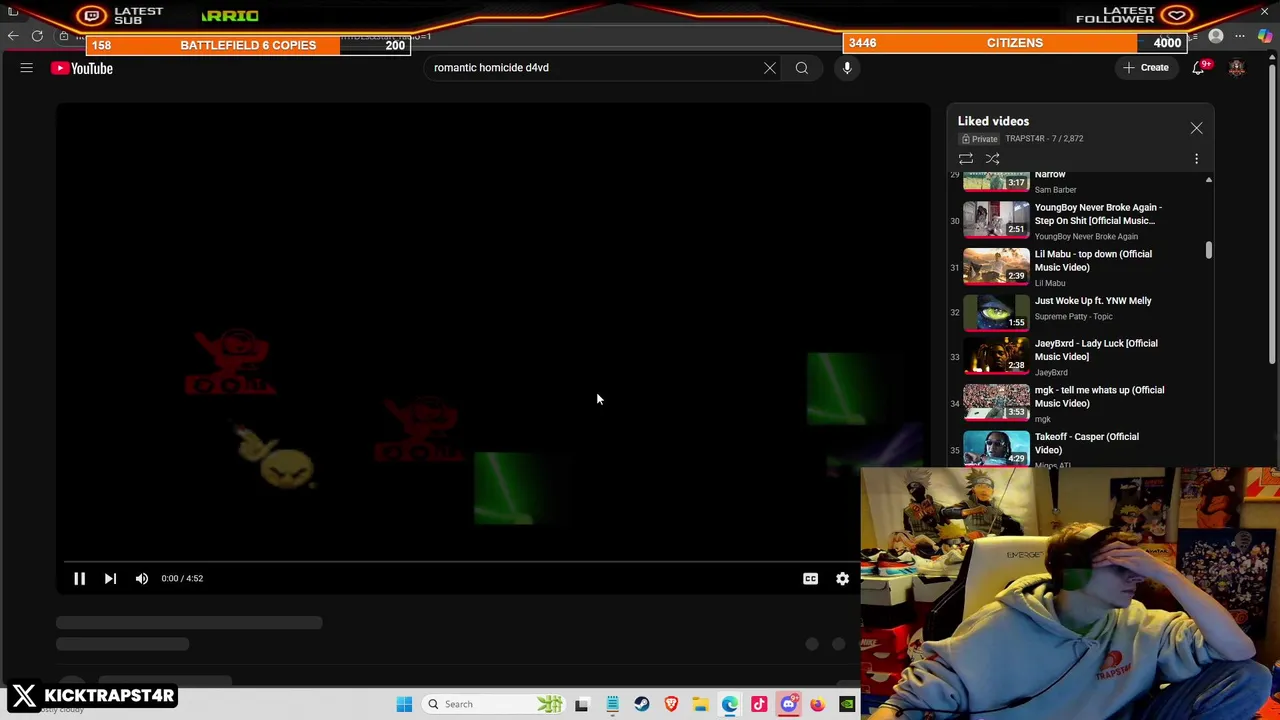
Task: Reload the browser page
Action: 37,36
